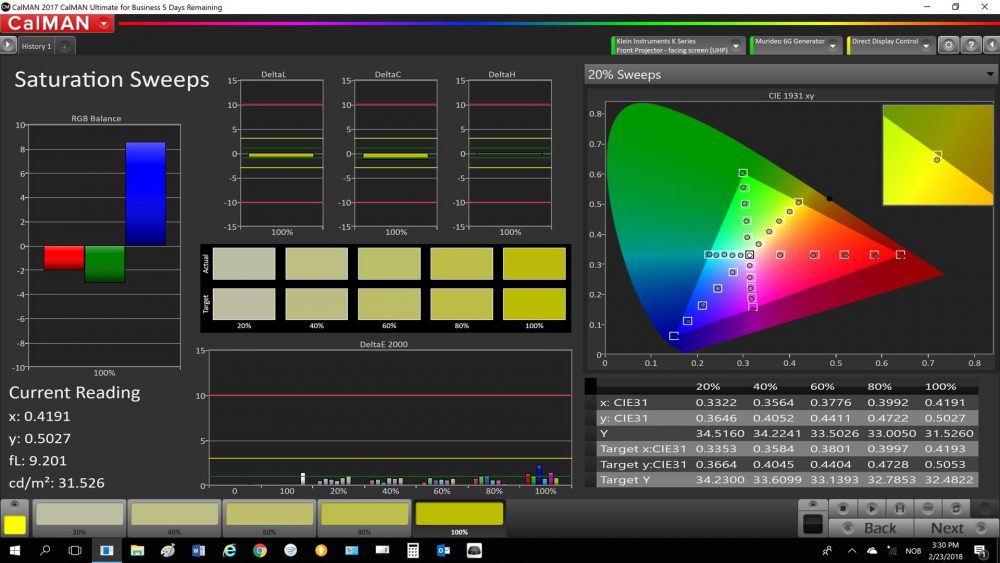Click the yellow gamut zoom inset
This screenshot has width=1000, height=563.
(x=938, y=155)
